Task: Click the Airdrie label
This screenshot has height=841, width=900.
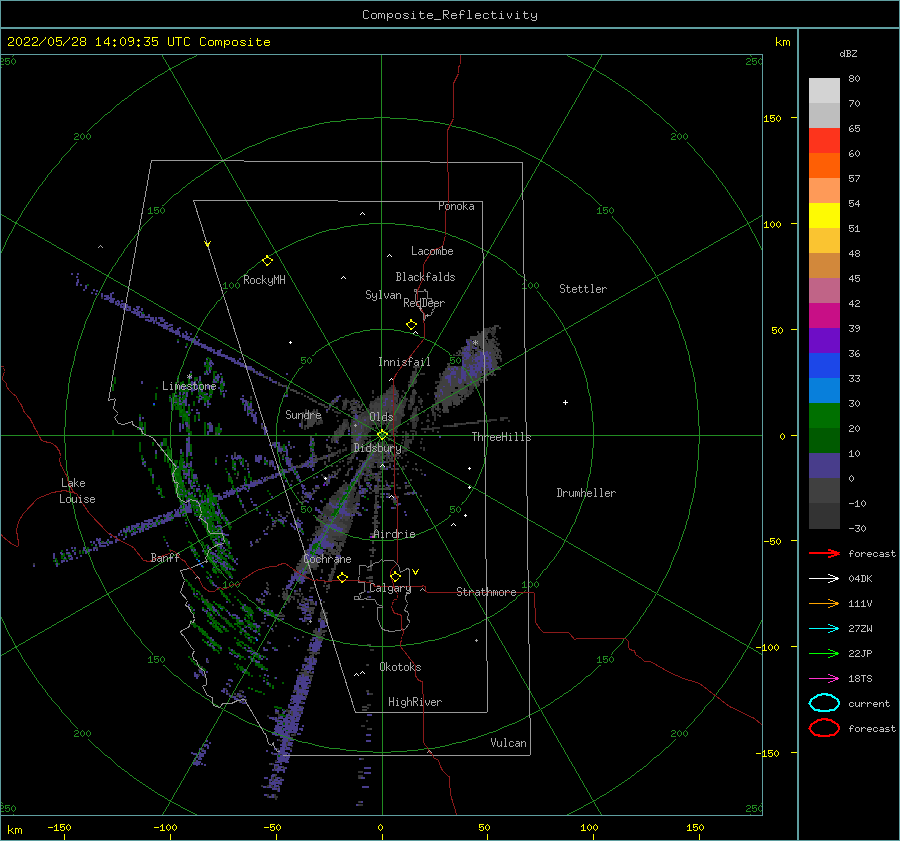Action: [x=394, y=534]
